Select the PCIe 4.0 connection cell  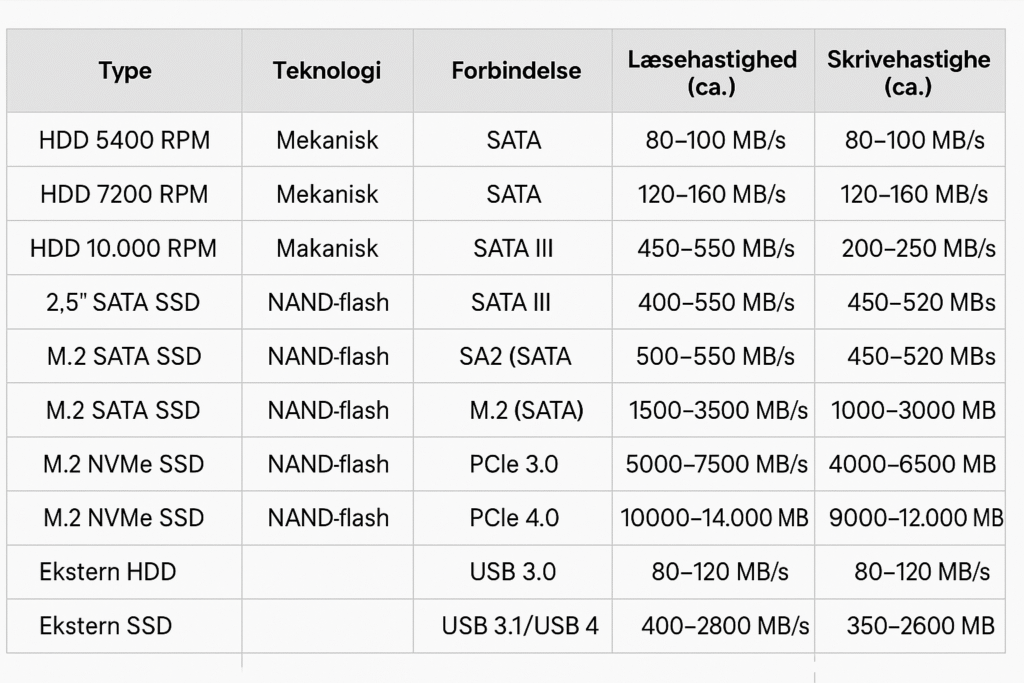click(x=514, y=518)
